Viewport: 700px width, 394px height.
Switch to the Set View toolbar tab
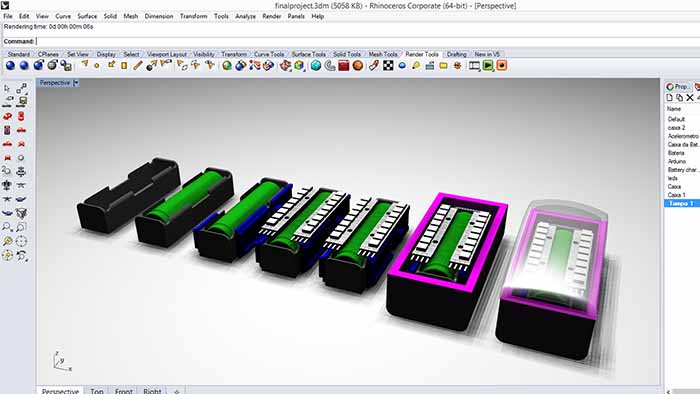pos(78,54)
